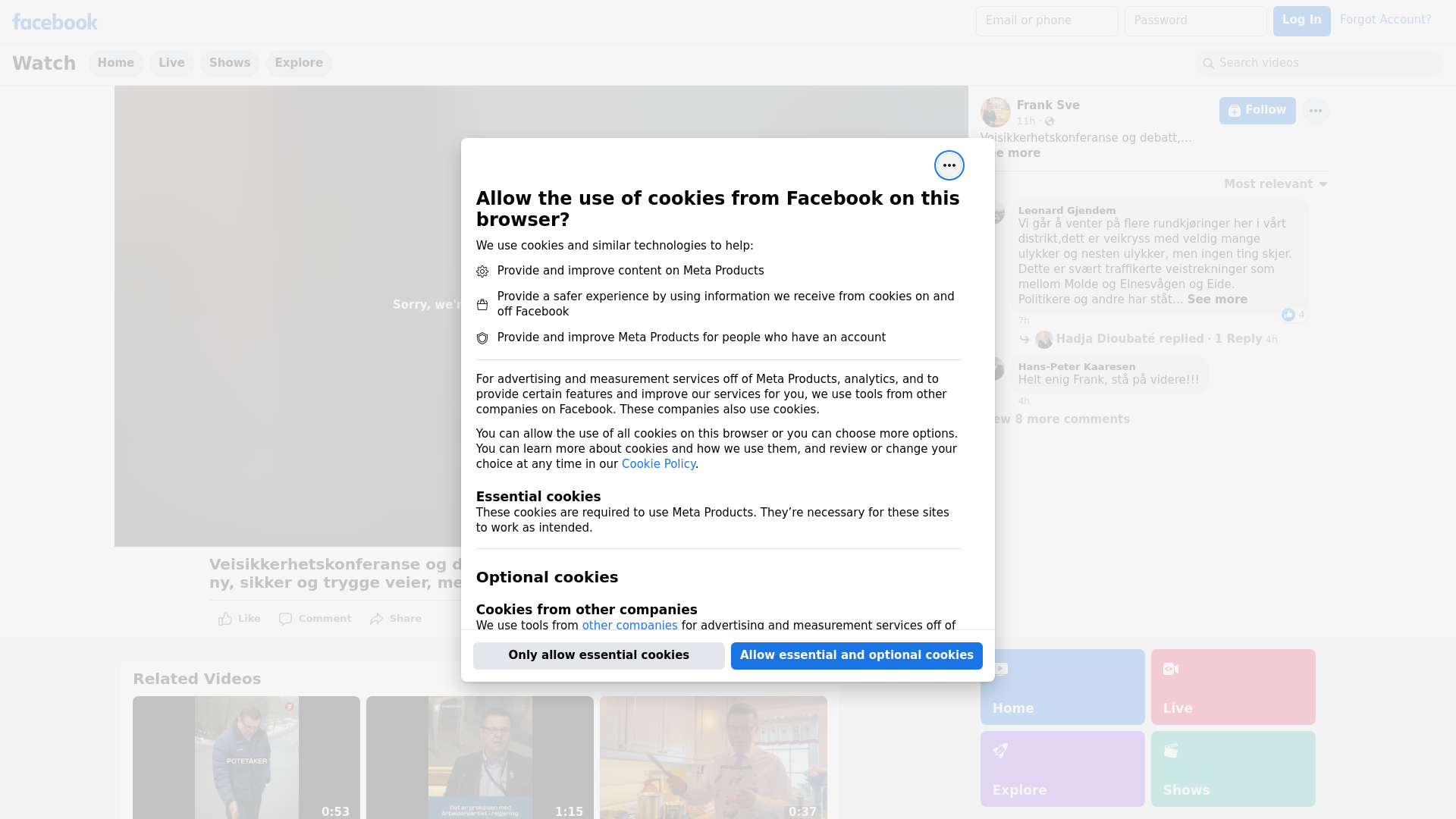Click the like reaction count on Leonard's comment

[x=1294, y=315]
